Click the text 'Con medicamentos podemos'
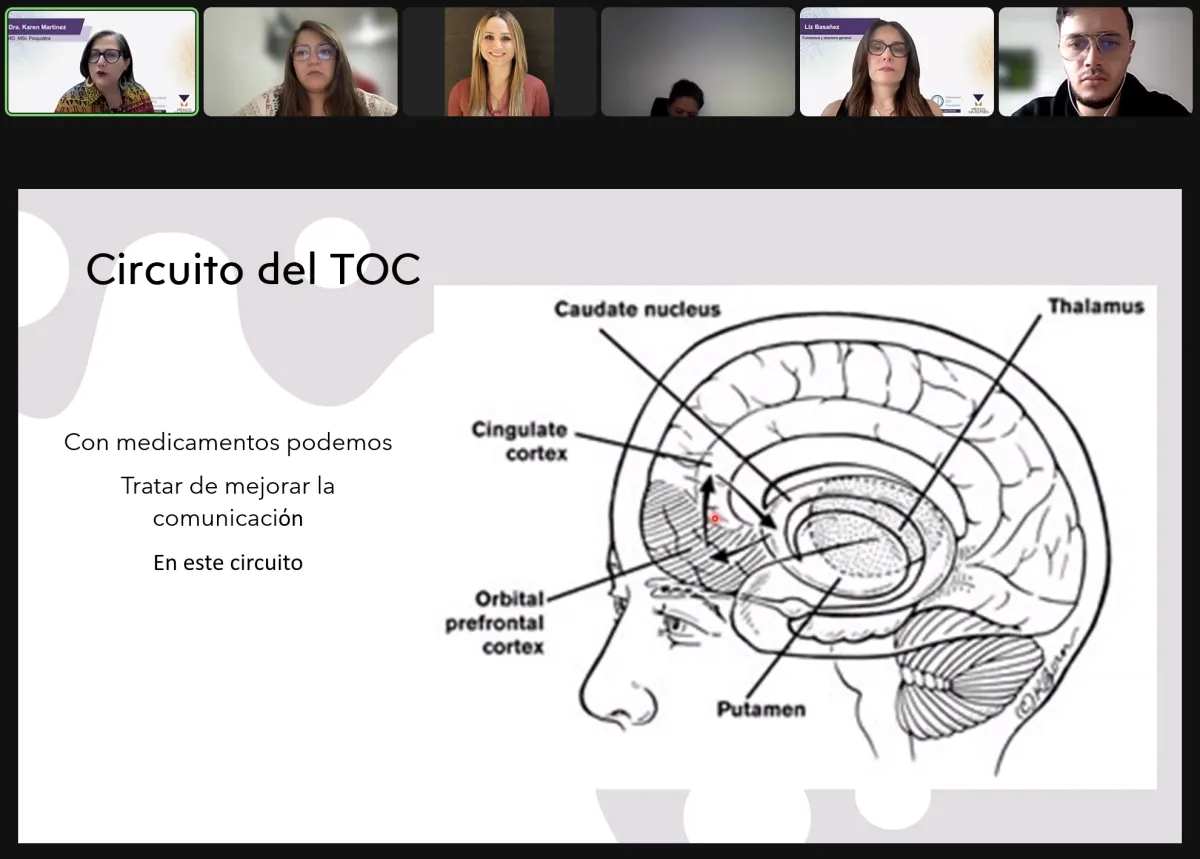The image size is (1200, 859). click(x=228, y=442)
